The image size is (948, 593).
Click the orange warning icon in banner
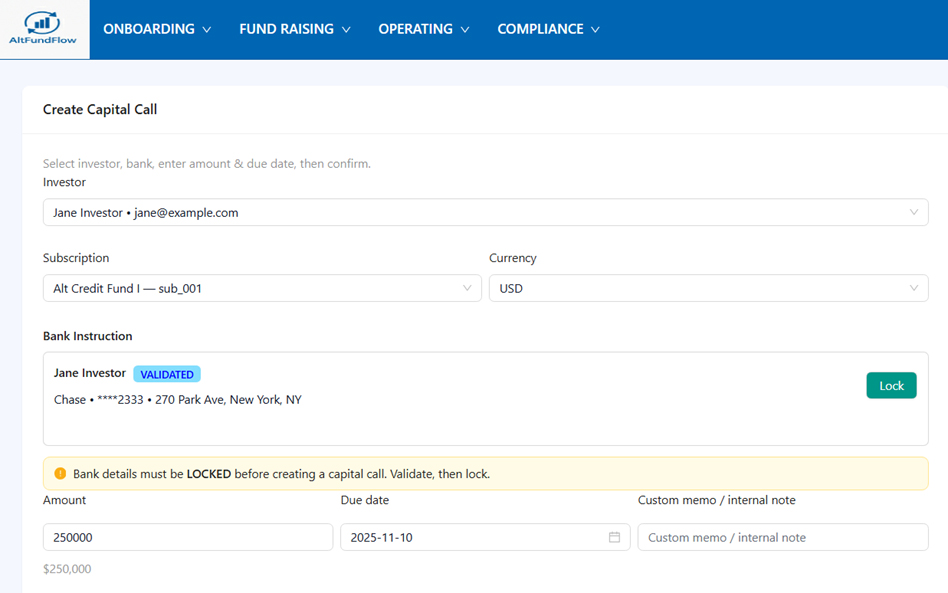(60, 474)
